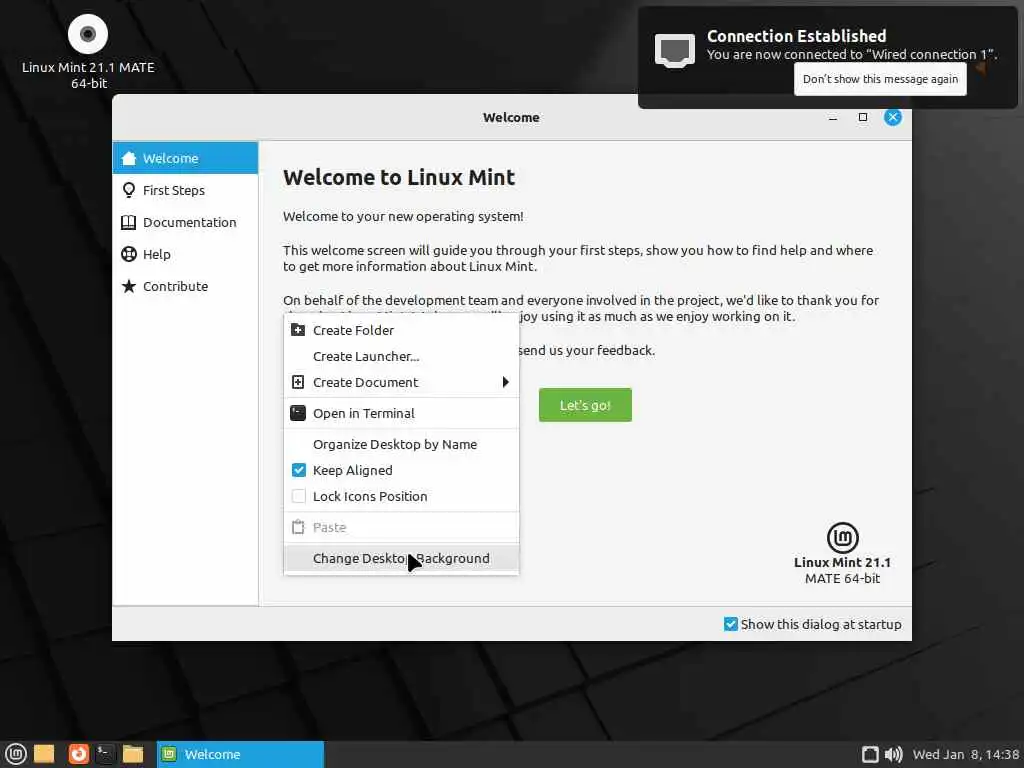Click the lifebuoy icon beside Help

tap(129, 254)
